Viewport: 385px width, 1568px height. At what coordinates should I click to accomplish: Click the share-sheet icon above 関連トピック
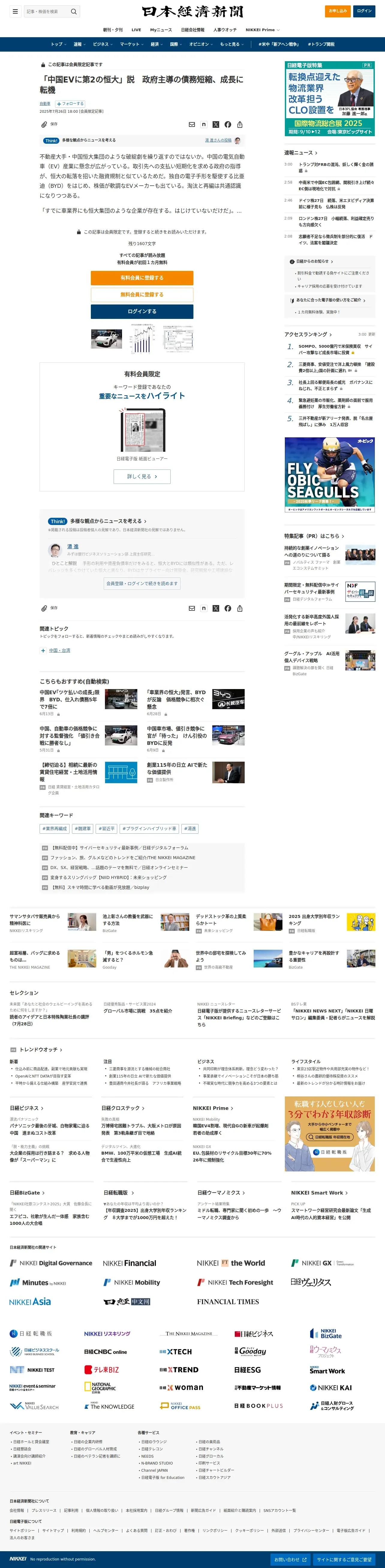point(240,608)
